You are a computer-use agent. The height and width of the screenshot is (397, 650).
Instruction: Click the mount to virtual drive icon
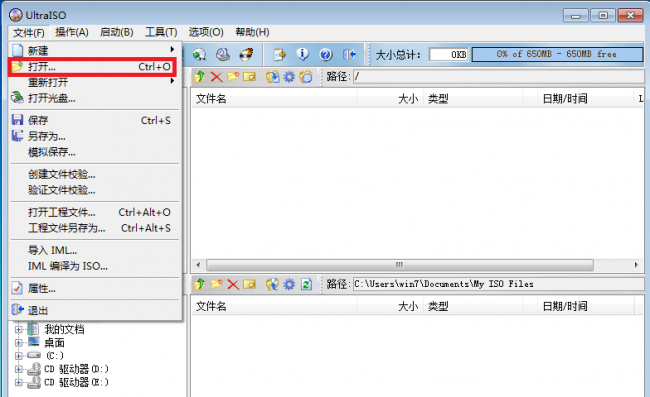pyautogui.click(x=223, y=54)
